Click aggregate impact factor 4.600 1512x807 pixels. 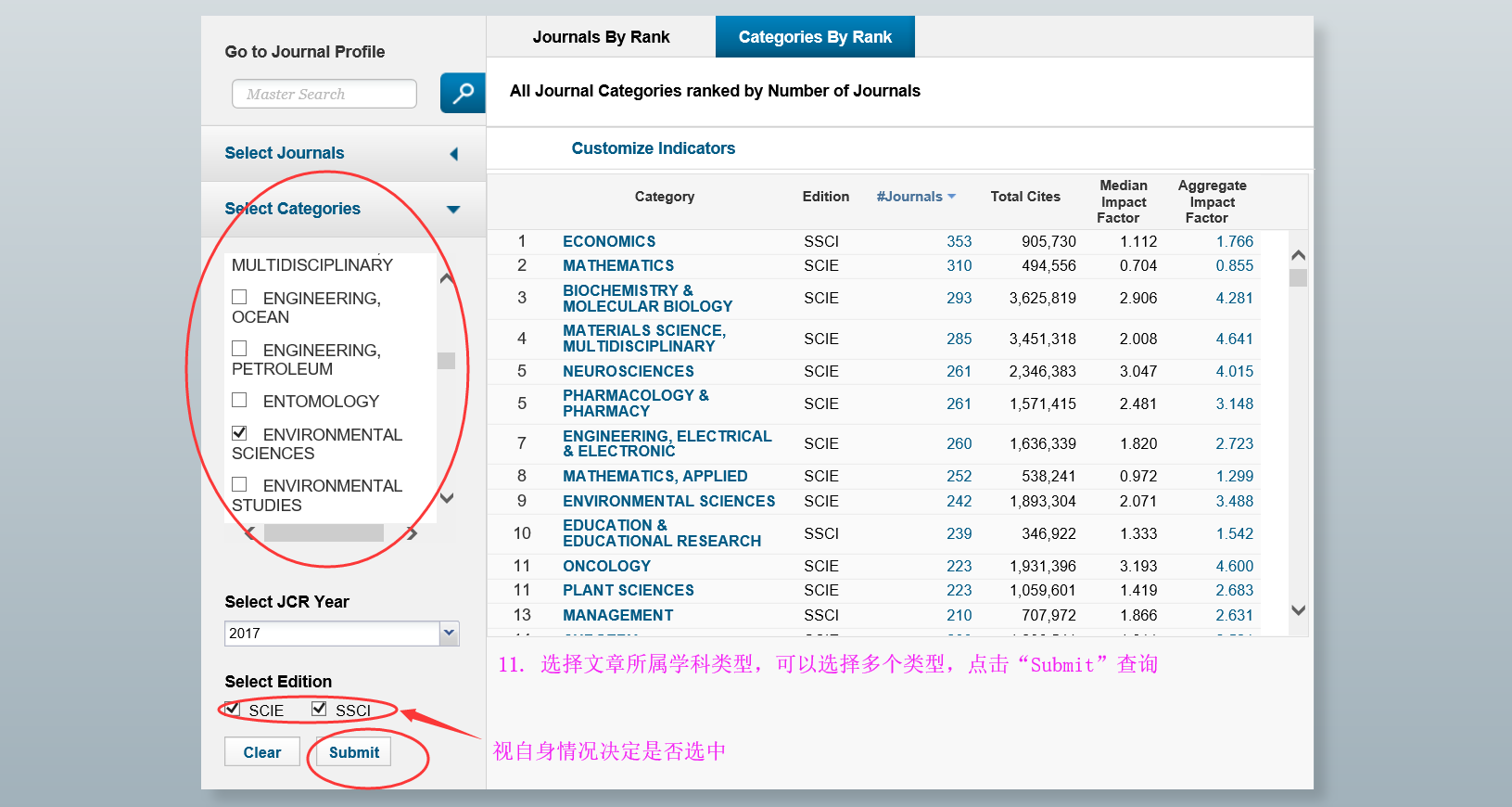pyautogui.click(x=1235, y=566)
